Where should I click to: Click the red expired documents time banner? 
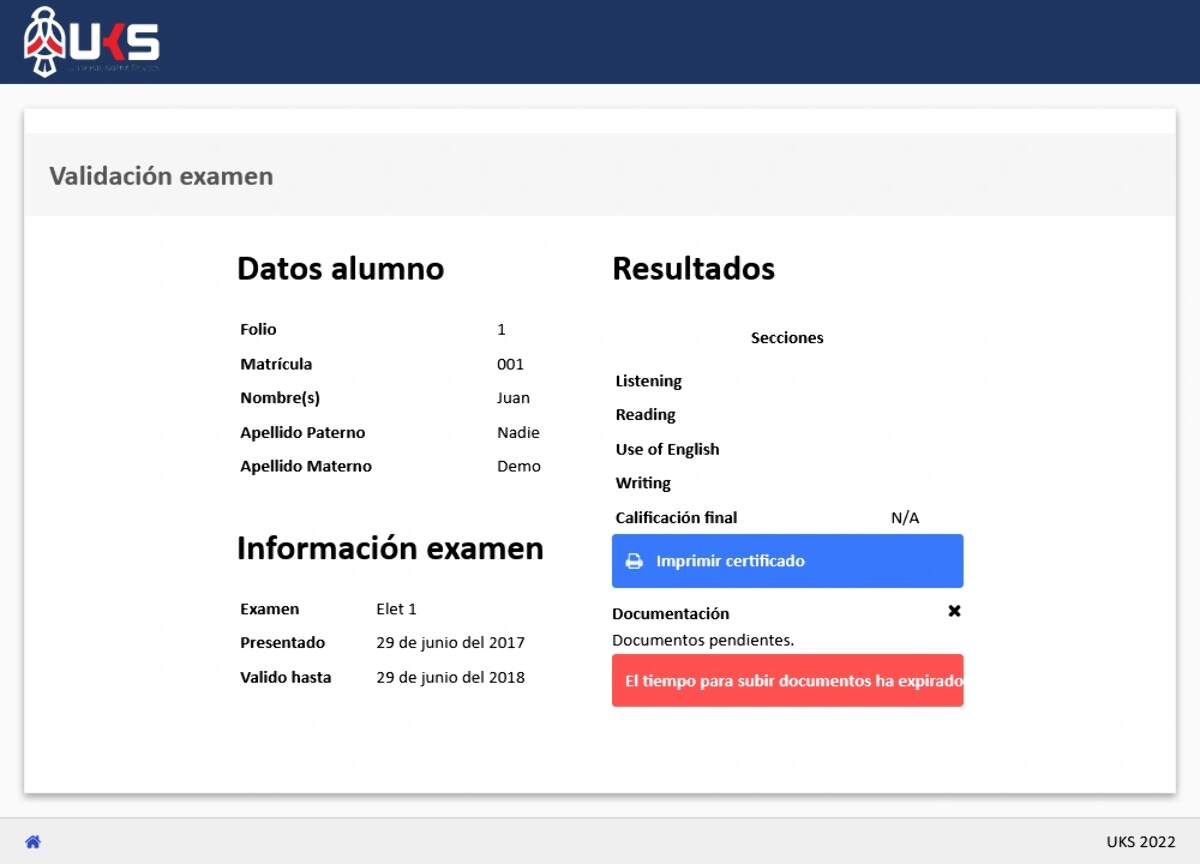click(x=788, y=681)
